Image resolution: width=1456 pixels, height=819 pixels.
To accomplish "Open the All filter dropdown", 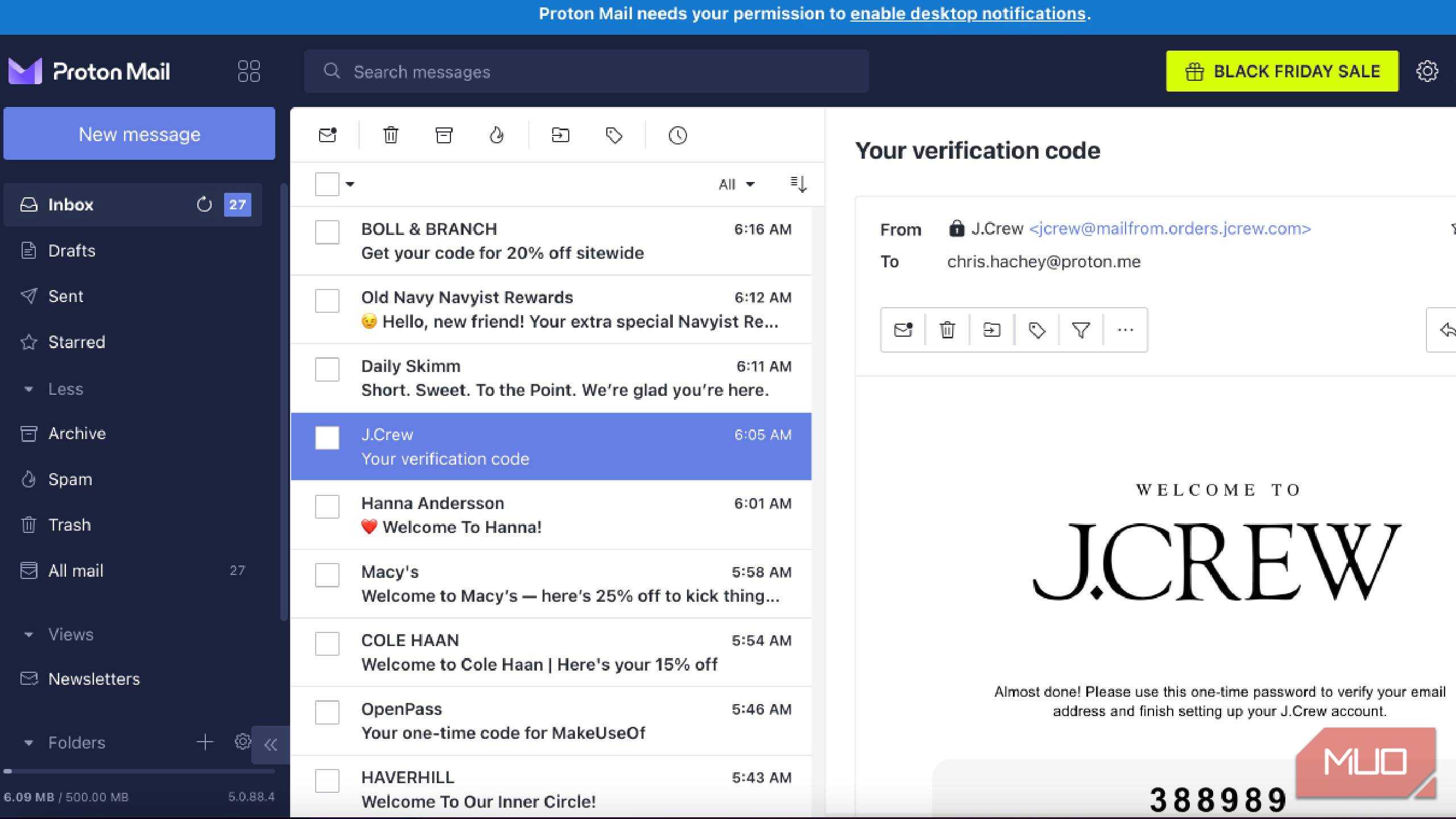I will coord(737,184).
